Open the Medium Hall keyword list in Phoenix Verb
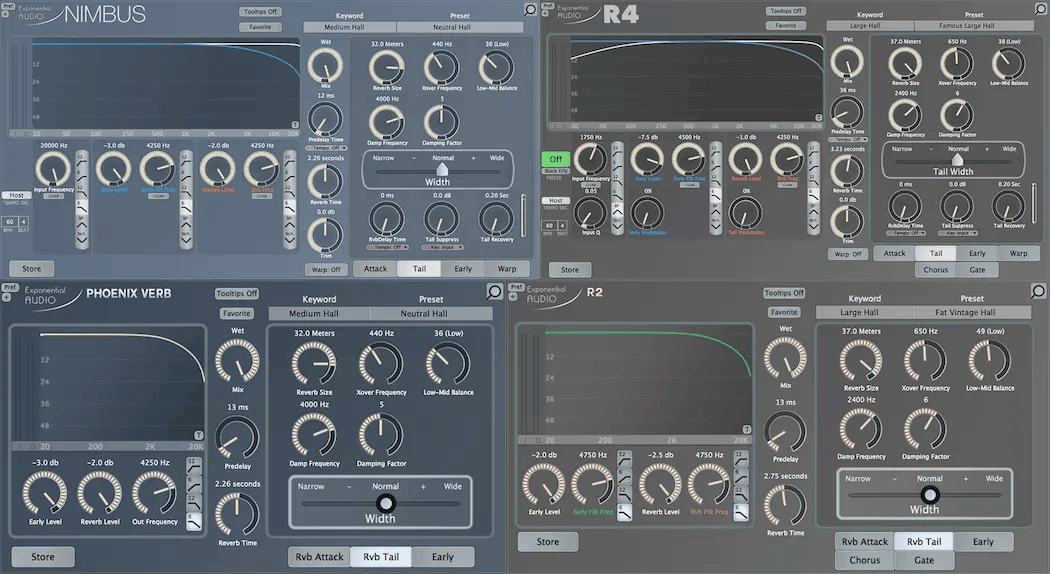This screenshot has width=1050, height=574. tap(319, 313)
